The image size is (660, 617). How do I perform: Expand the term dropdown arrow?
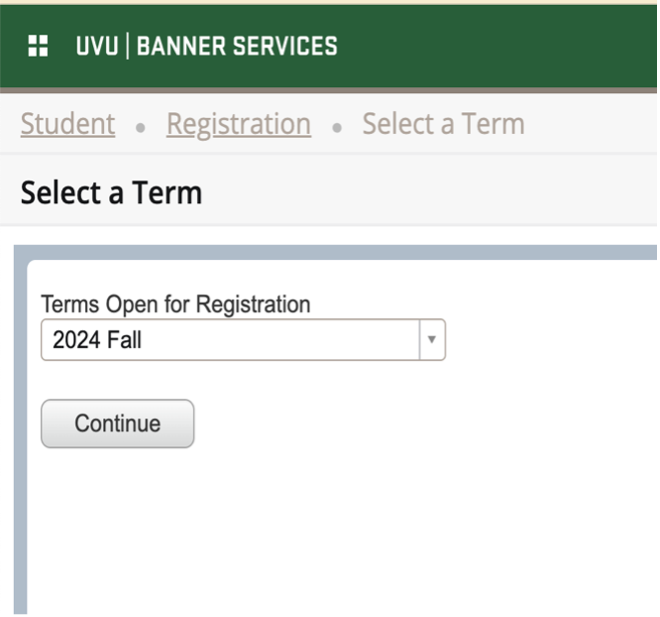click(431, 339)
